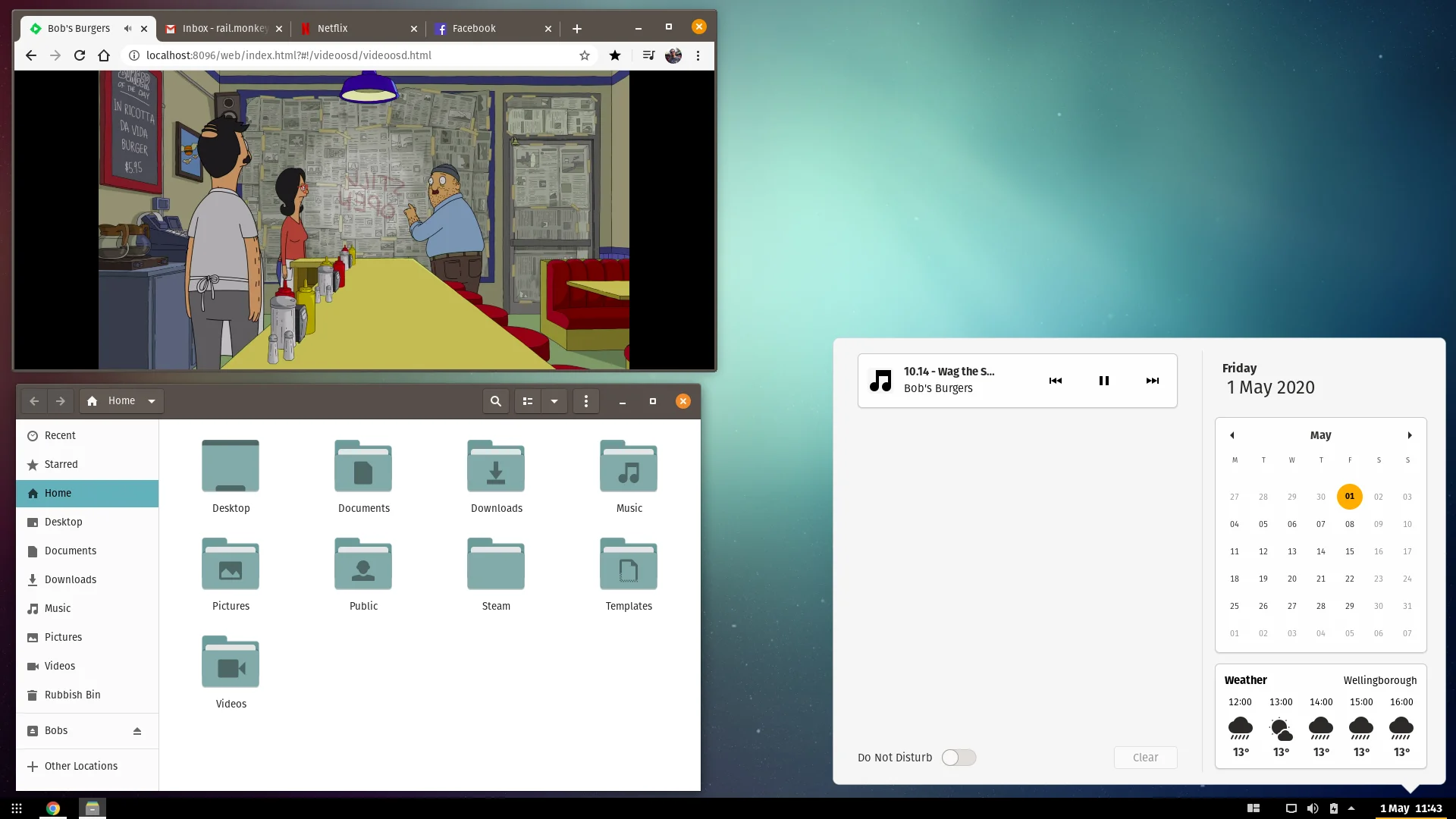Reload the page in Chrome
The height and width of the screenshot is (819, 1456).
point(80,55)
